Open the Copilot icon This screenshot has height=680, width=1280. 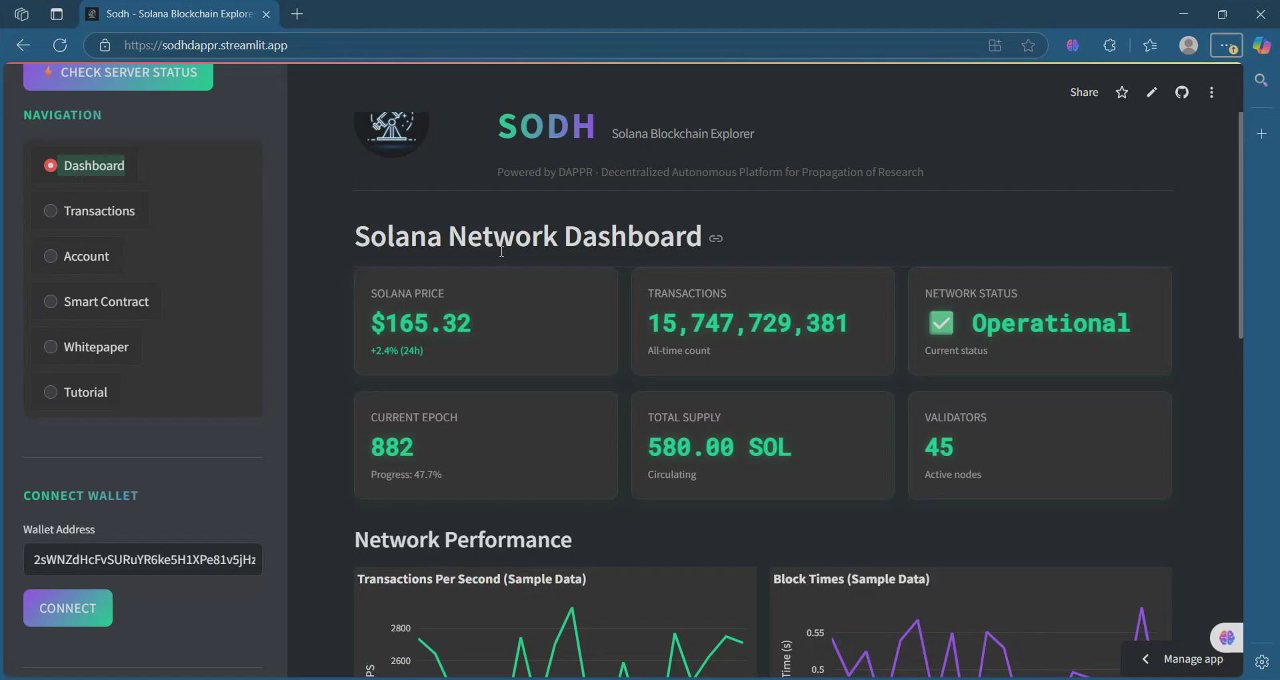pos(1261,45)
